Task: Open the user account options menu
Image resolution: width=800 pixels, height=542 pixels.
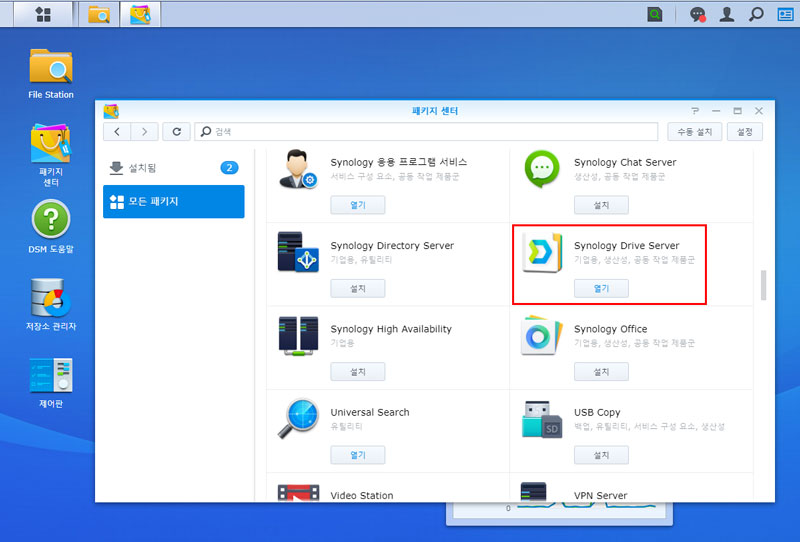Action: (x=727, y=14)
